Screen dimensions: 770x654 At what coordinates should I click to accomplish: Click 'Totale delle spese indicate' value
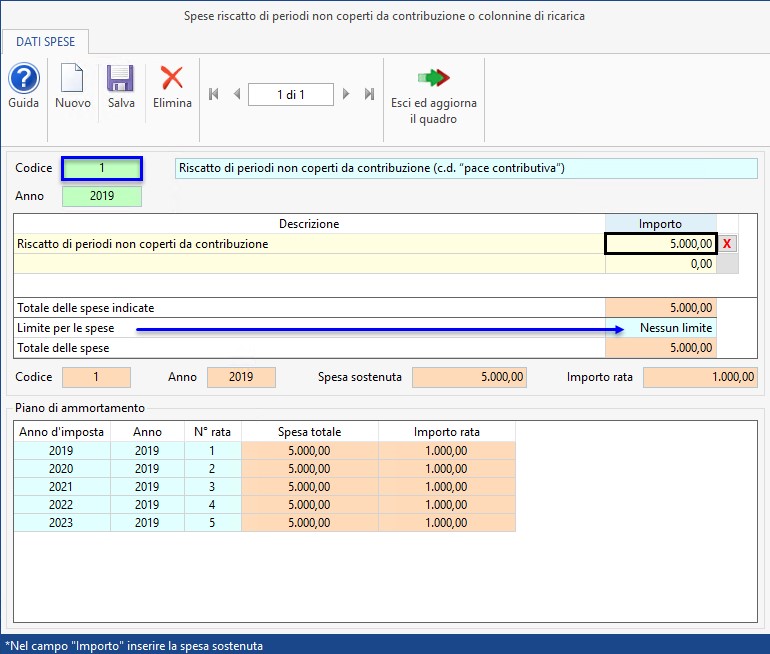coord(660,308)
